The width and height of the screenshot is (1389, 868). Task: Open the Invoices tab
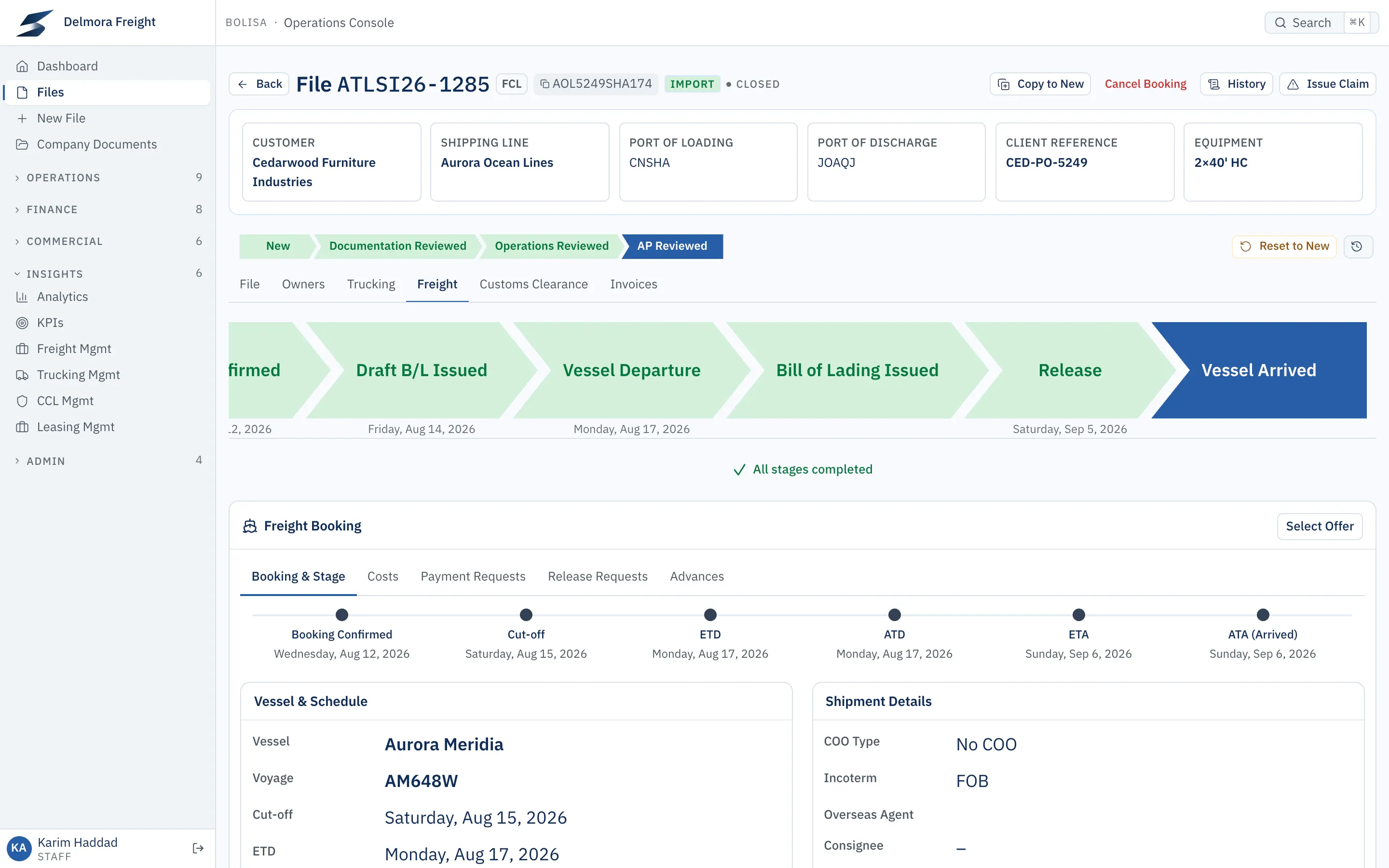(x=633, y=284)
